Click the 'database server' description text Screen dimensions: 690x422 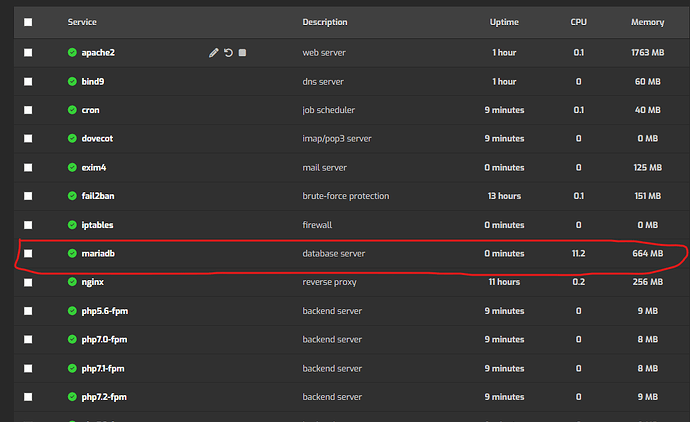(x=334, y=253)
